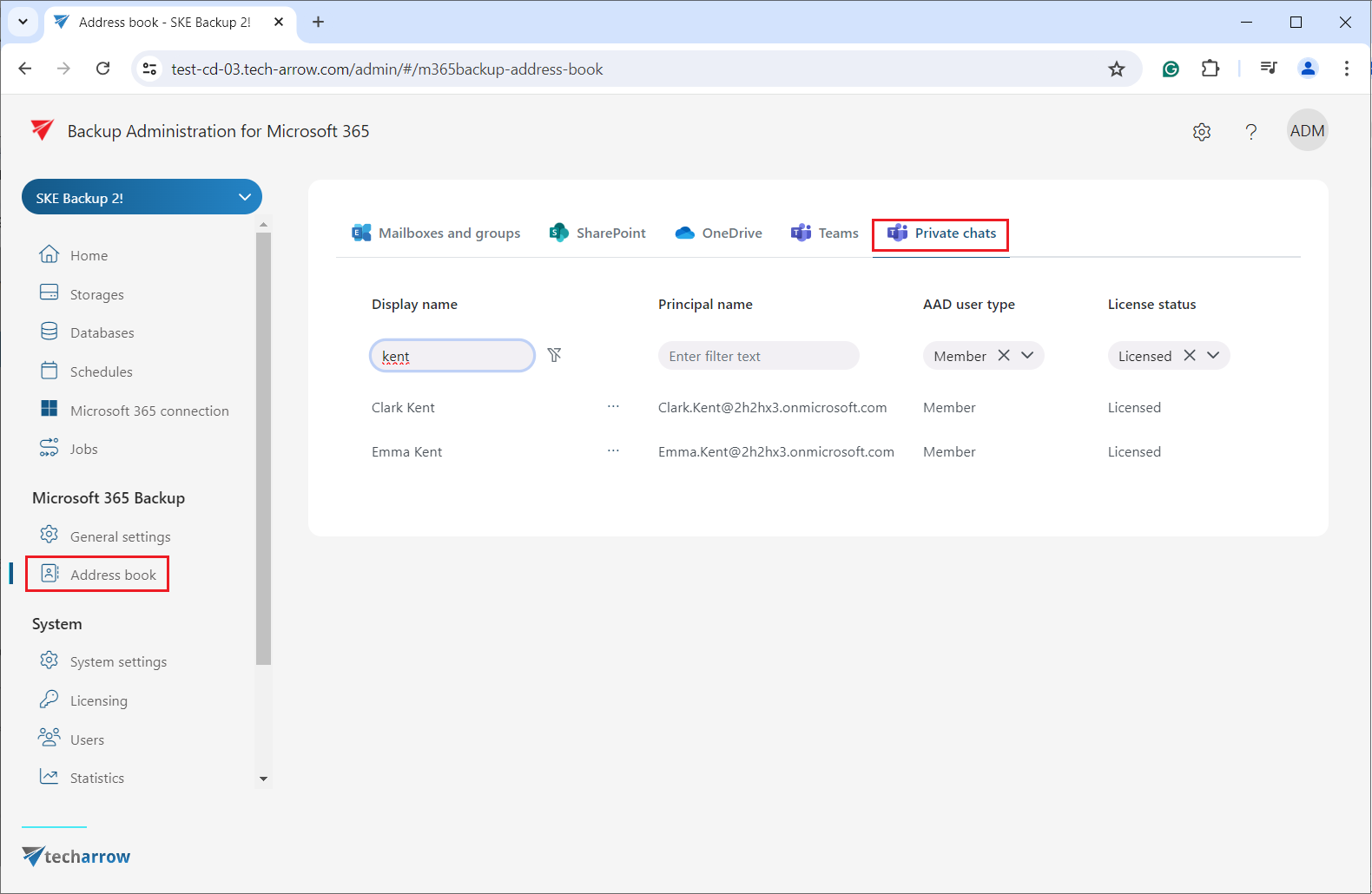Open the settings gear in header

[x=1202, y=132]
